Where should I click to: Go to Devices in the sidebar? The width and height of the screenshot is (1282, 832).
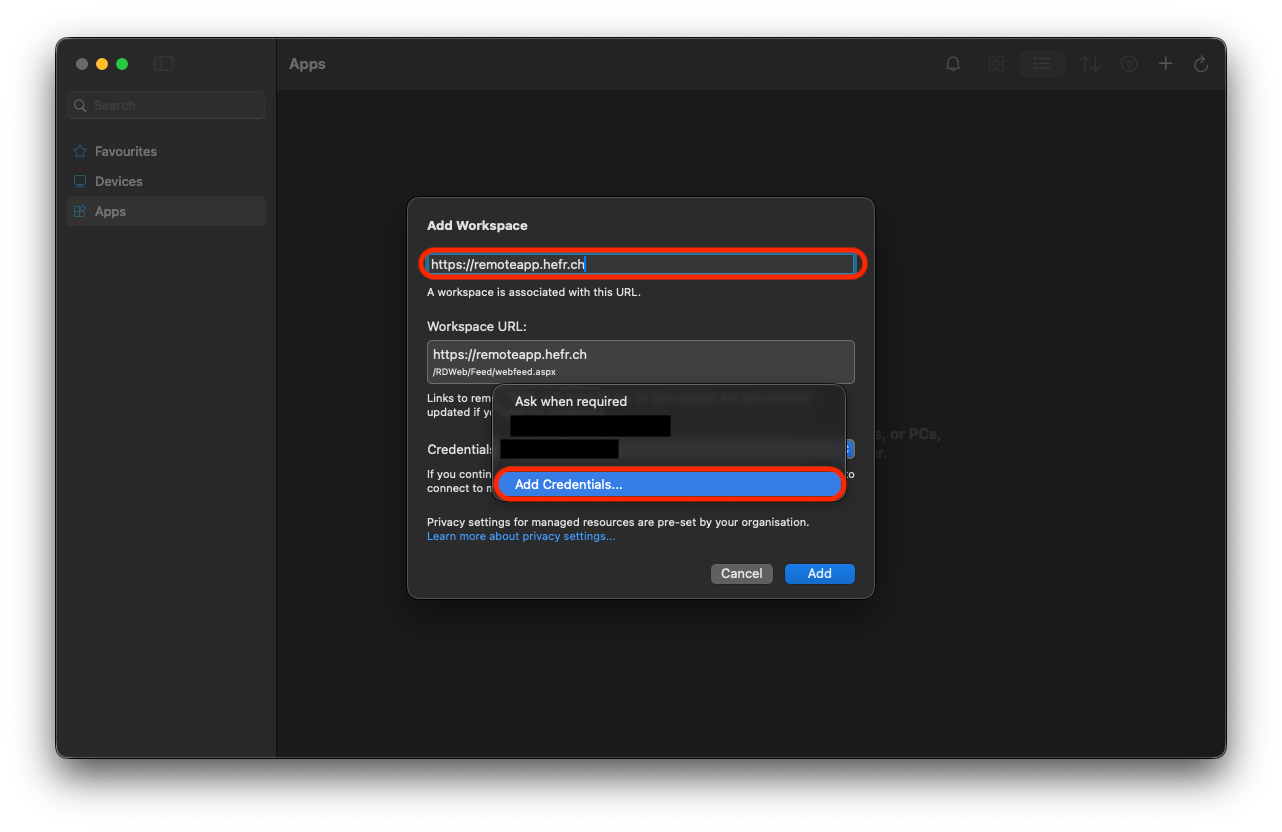[118, 181]
